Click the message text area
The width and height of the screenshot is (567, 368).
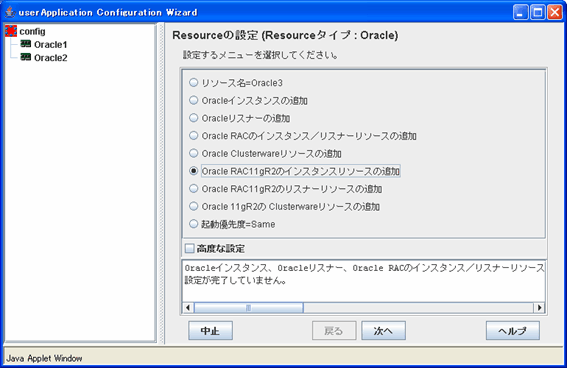pyautogui.click(x=363, y=281)
